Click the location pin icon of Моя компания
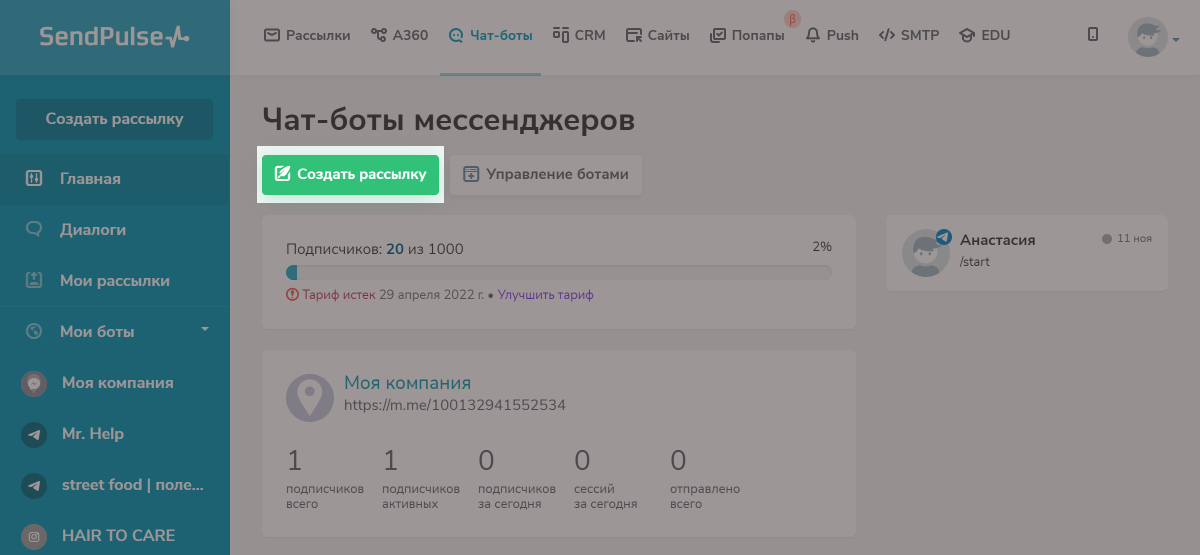This screenshot has height=555, width=1200. click(310, 398)
